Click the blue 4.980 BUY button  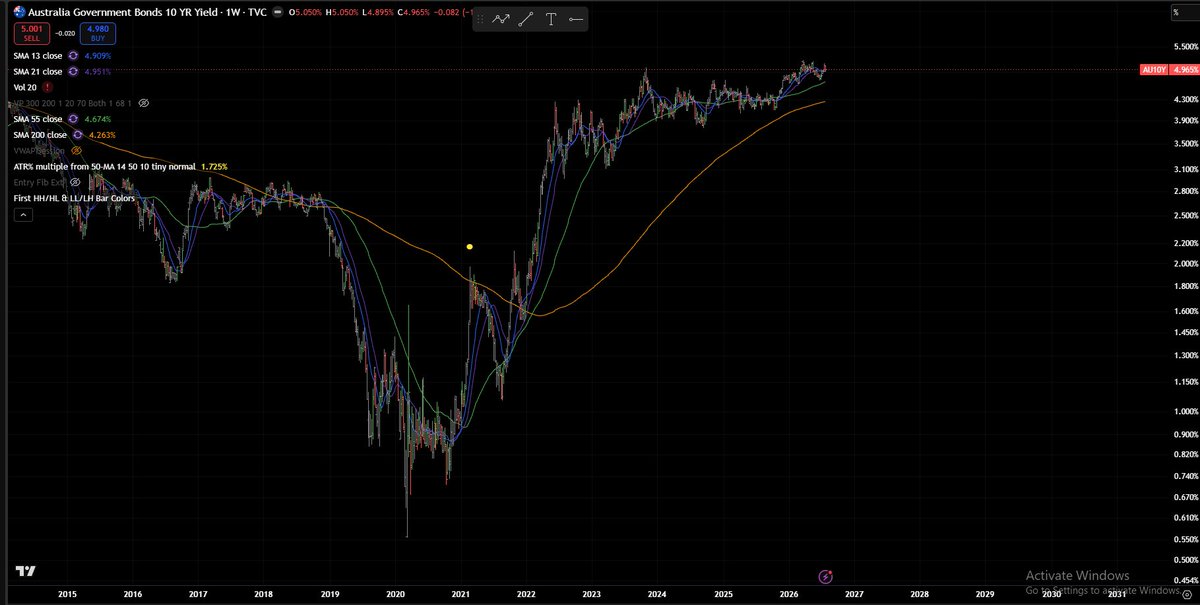pyautogui.click(x=99, y=35)
